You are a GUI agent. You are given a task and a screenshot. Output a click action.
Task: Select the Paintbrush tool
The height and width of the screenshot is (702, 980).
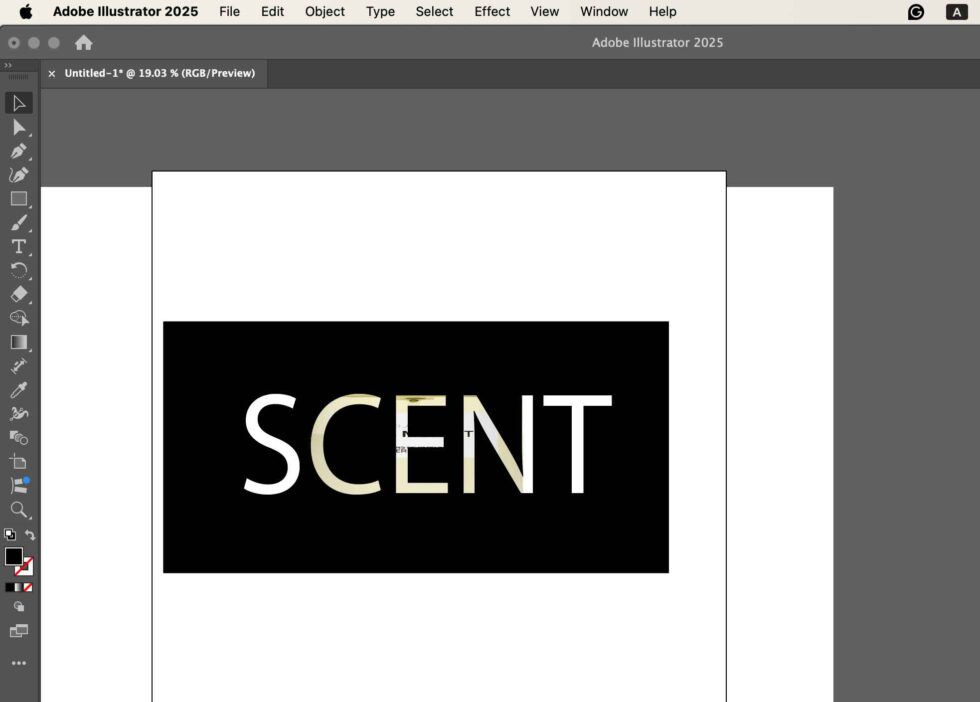(18, 222)
